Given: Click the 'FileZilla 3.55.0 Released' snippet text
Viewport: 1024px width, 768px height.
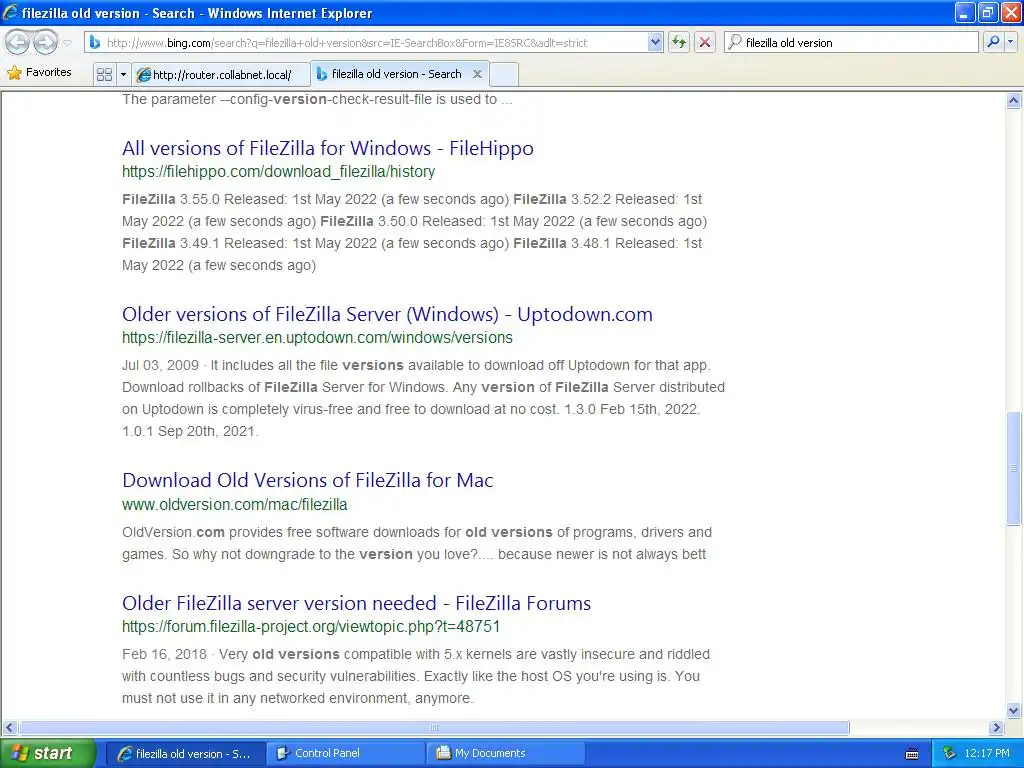Looking at the screenshot, I should (204, 199).
